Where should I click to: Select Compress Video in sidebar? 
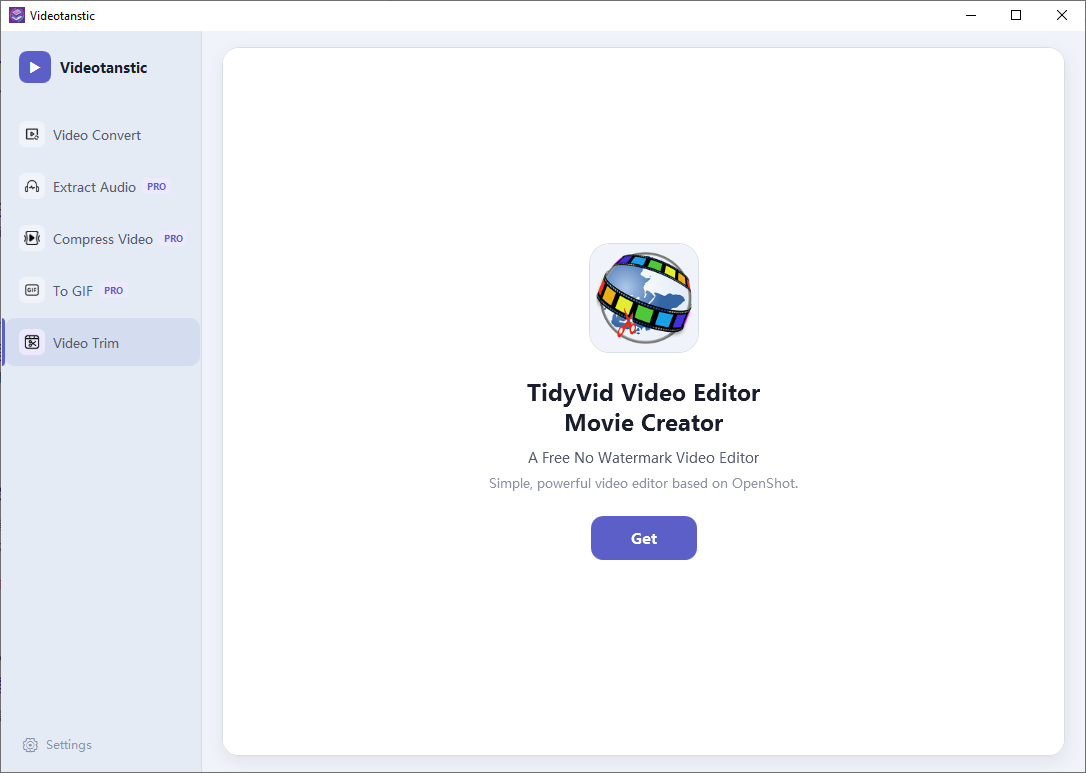[x=103, y=239]
